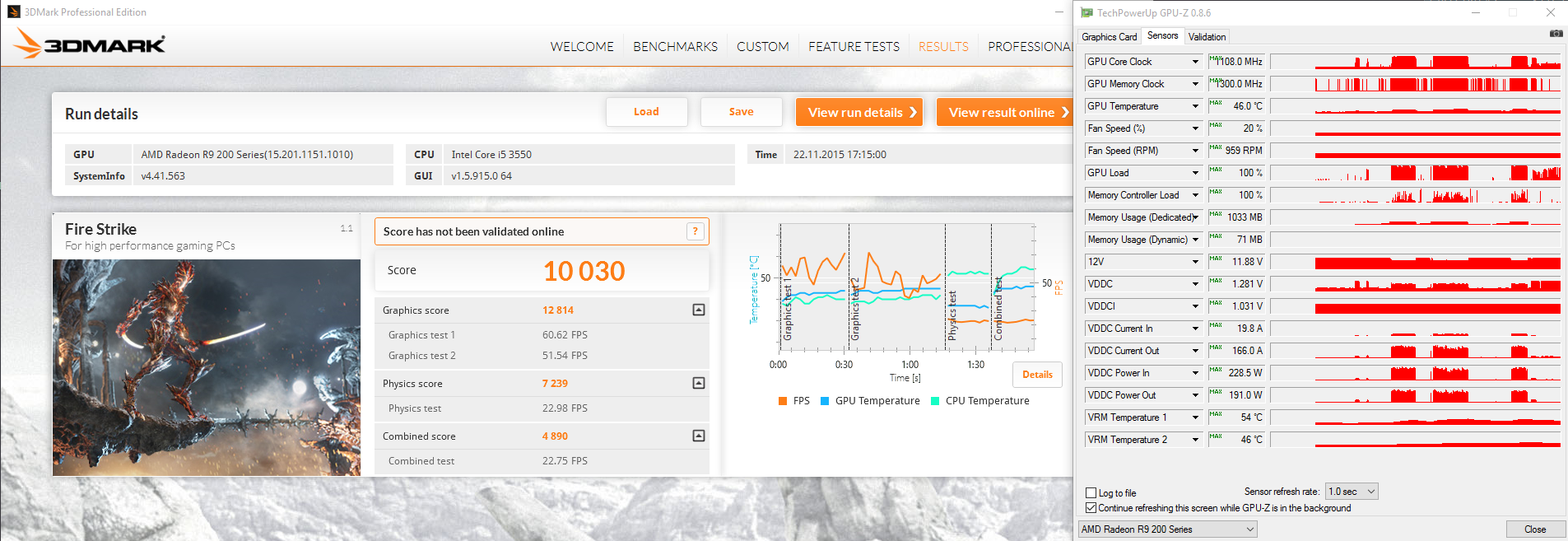
Task: Open Fan Speed (%) sensor dropdown
Action: coord(1195,128)
